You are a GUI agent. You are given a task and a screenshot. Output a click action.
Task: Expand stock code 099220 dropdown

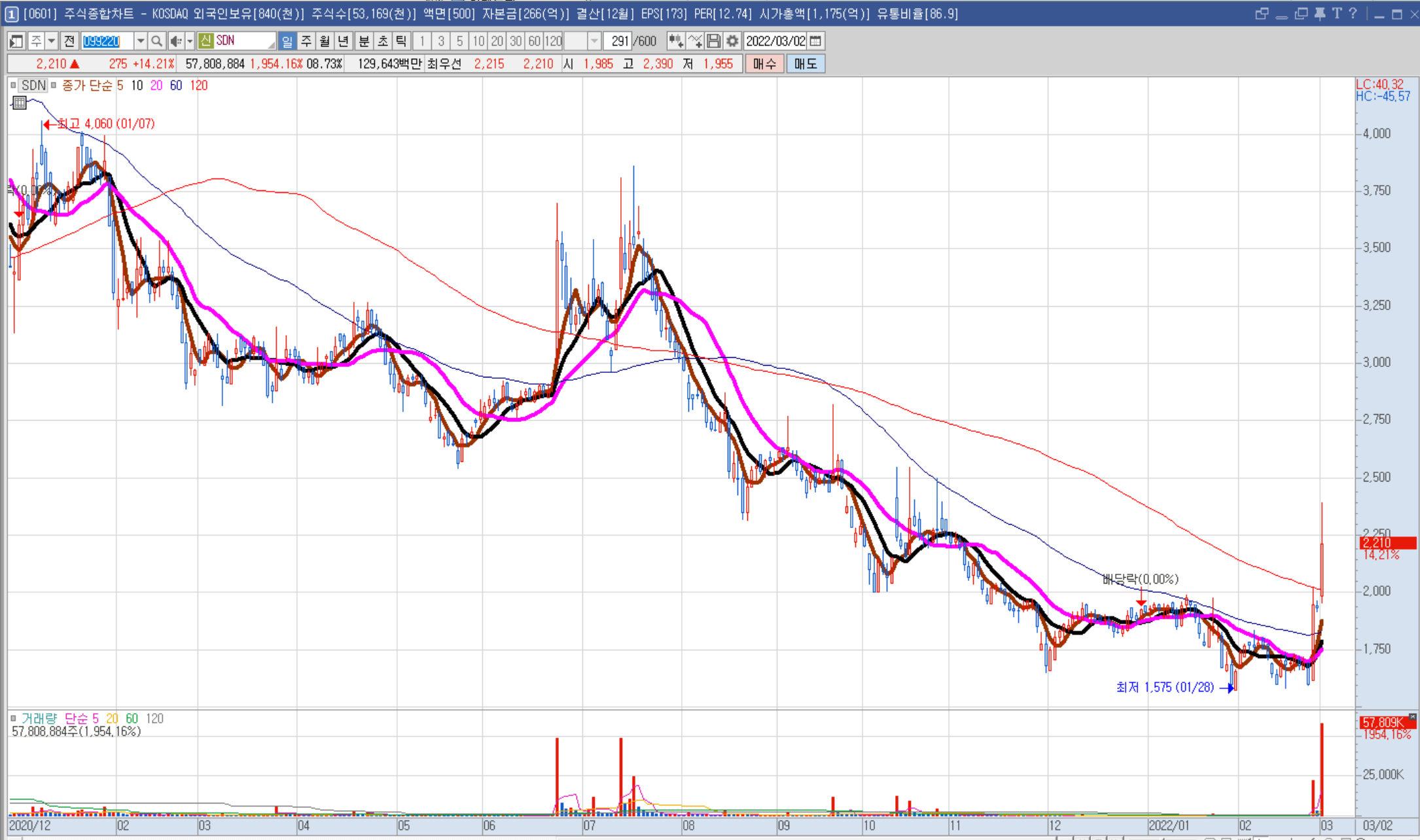click(140, 41)
